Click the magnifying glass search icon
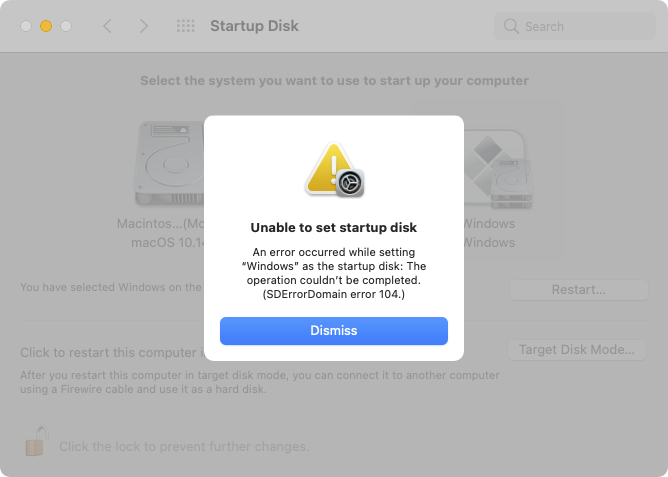Screen dimensions: 668x477 coord(512,26)
